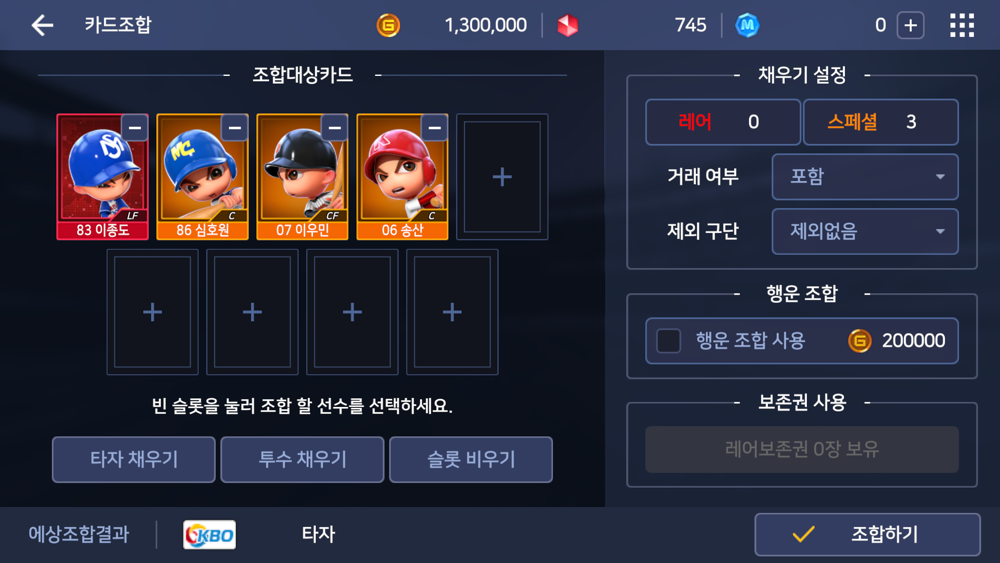The width and height of the screenshot is (1000, 563).
Task: Open the grid menu icon
Action: pyautogui.click(x=962, y=26)
